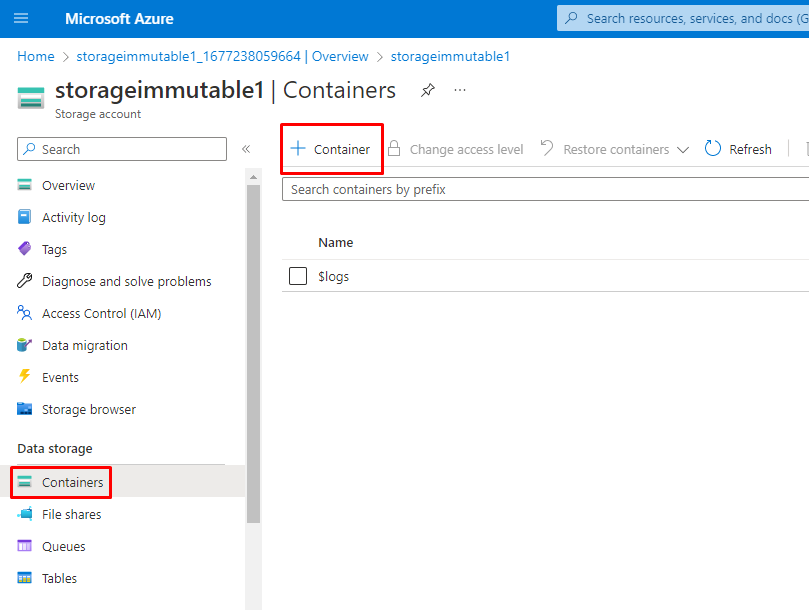Open Events menu item

pos(60,377)
